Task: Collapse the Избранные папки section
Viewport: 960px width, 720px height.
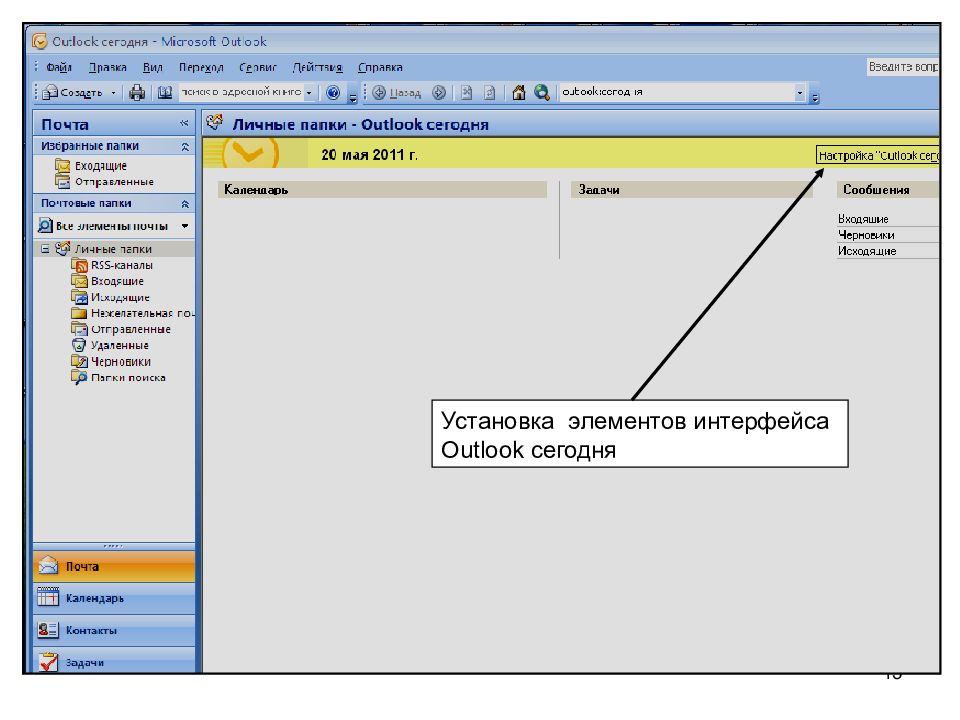Action: [x=185, y=147]
